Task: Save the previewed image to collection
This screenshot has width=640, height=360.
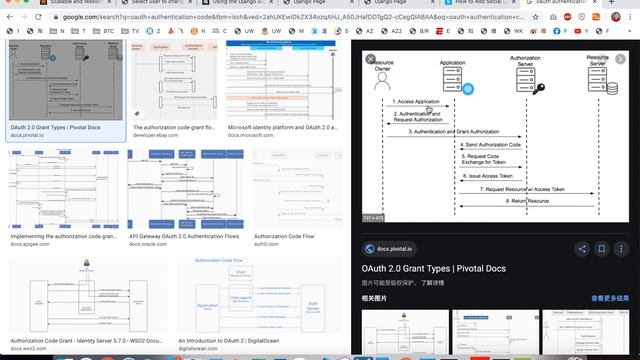Action: pos(602,249)
